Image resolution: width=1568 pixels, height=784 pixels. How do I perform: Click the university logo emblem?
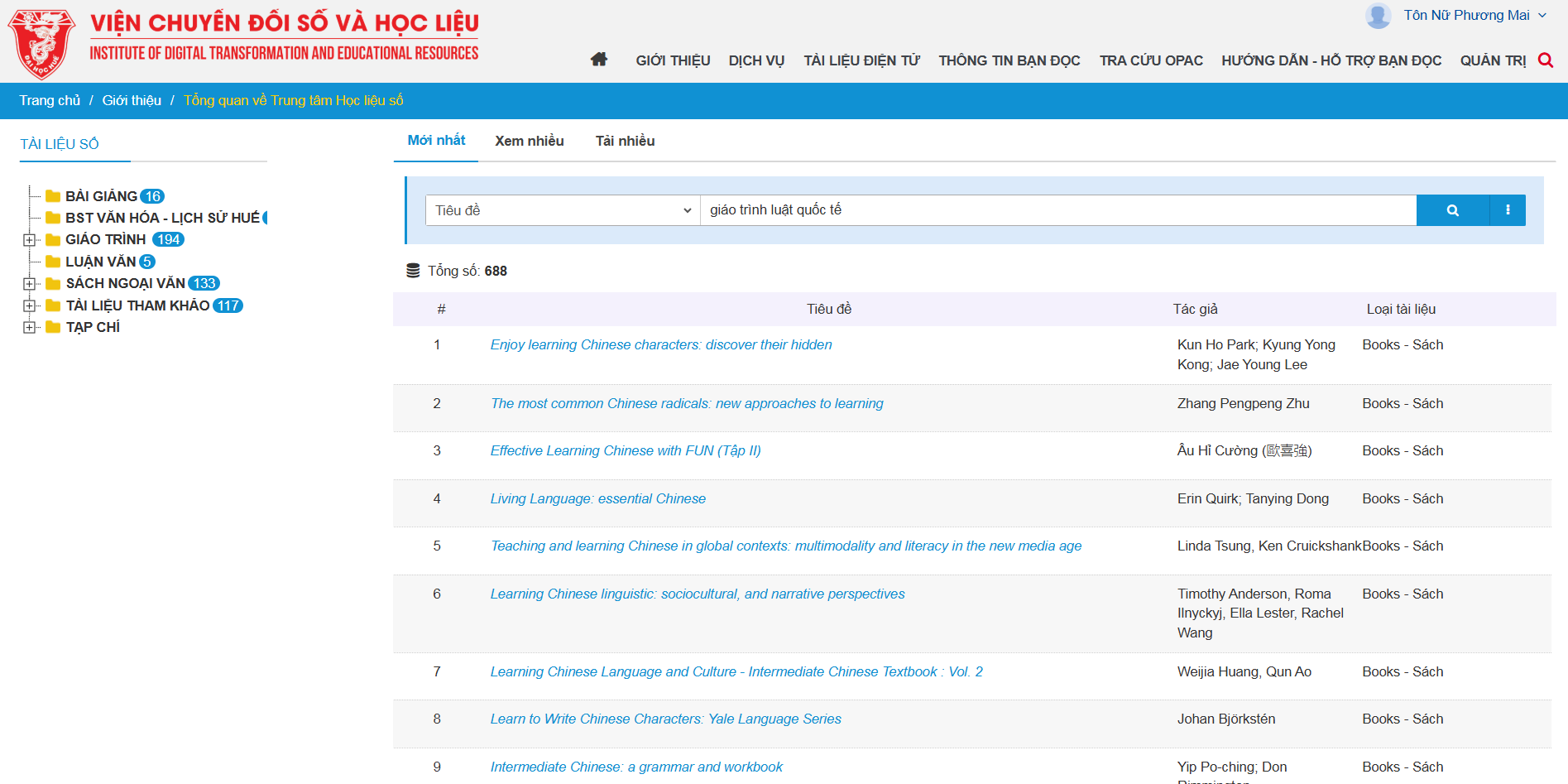[x=41, y=43]
